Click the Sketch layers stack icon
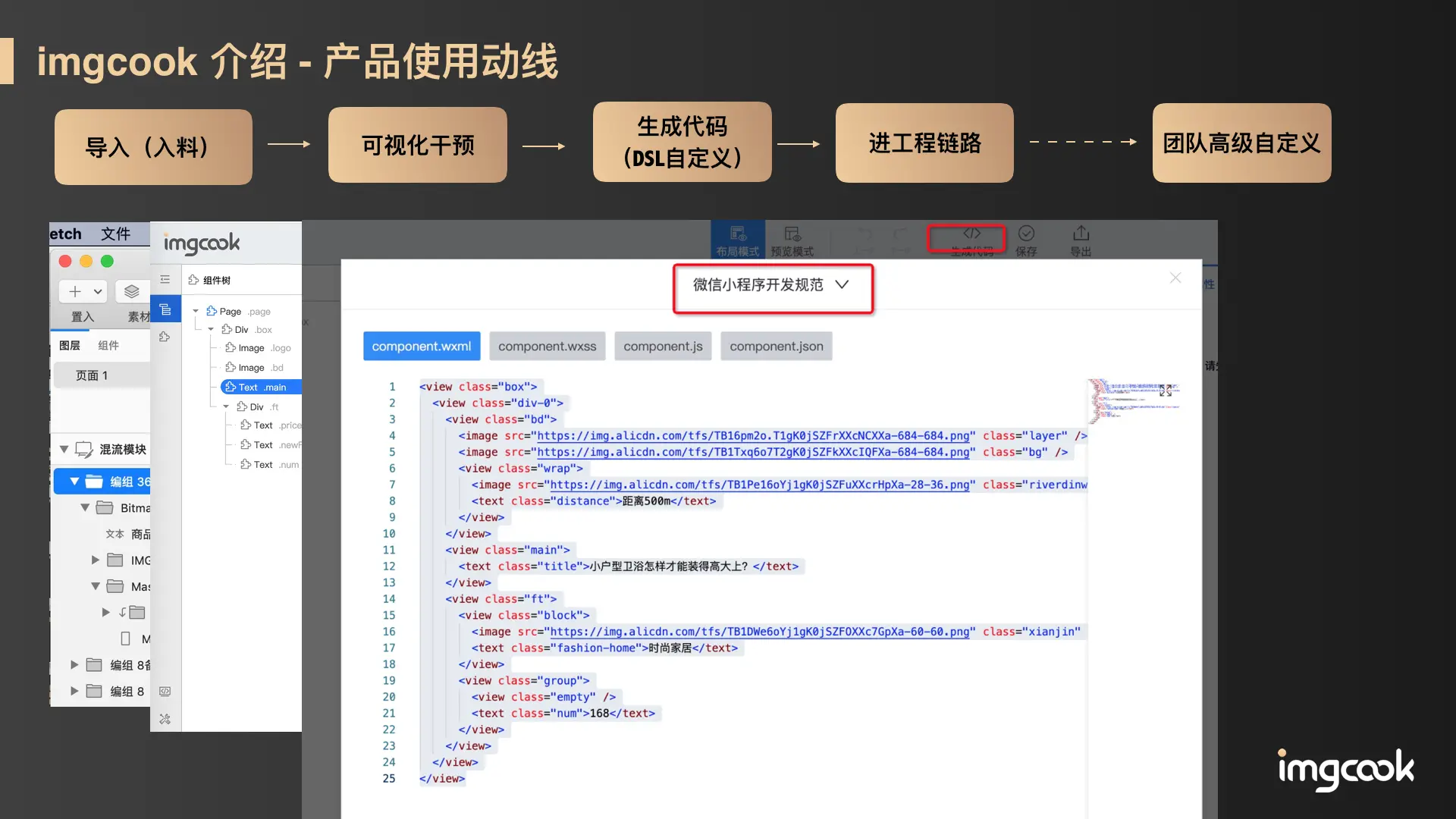The width and height of the screenshot is (1456, 819). point(132,292)
